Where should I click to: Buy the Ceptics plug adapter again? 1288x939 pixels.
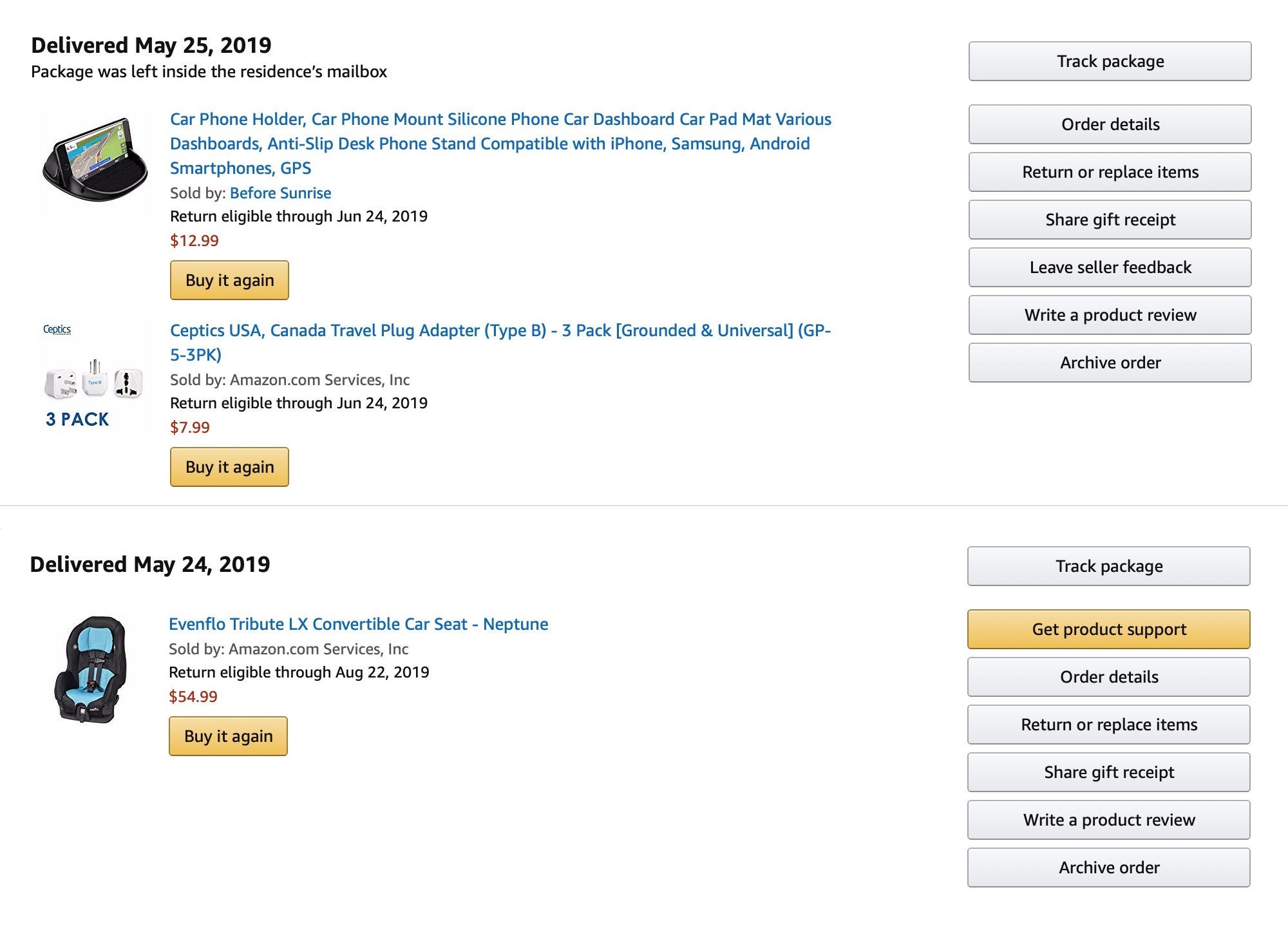coord(229,467)
